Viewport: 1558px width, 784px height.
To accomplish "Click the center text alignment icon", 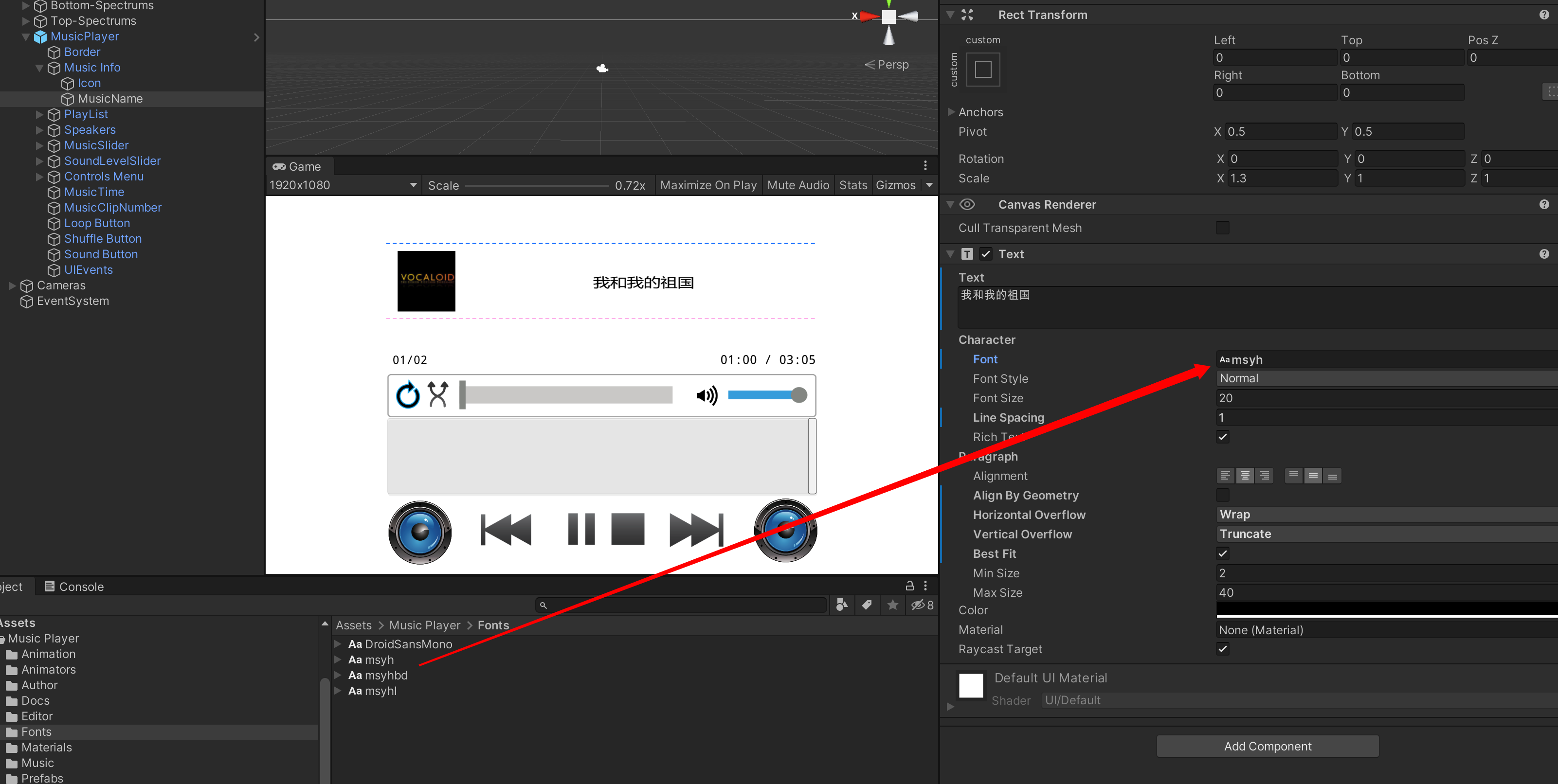I will click(1245, 476).
